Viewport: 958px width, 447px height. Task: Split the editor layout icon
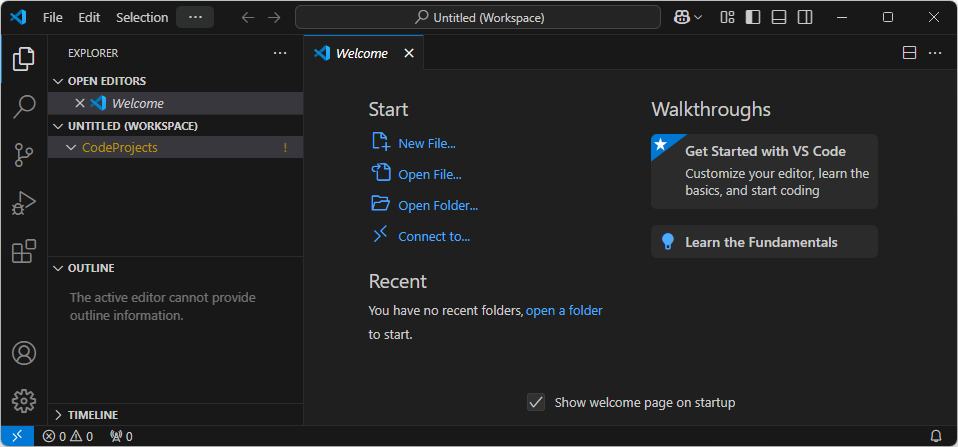tap(909, 53)
